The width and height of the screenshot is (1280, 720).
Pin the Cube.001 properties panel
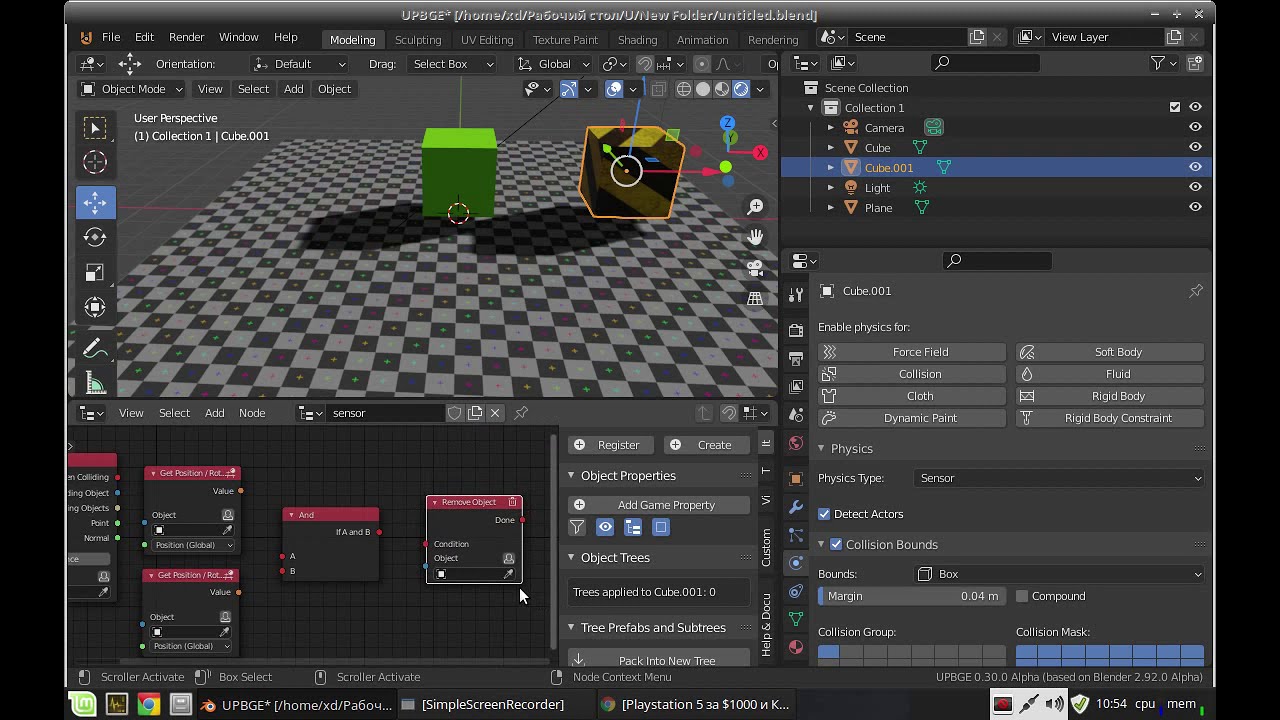1196,291
